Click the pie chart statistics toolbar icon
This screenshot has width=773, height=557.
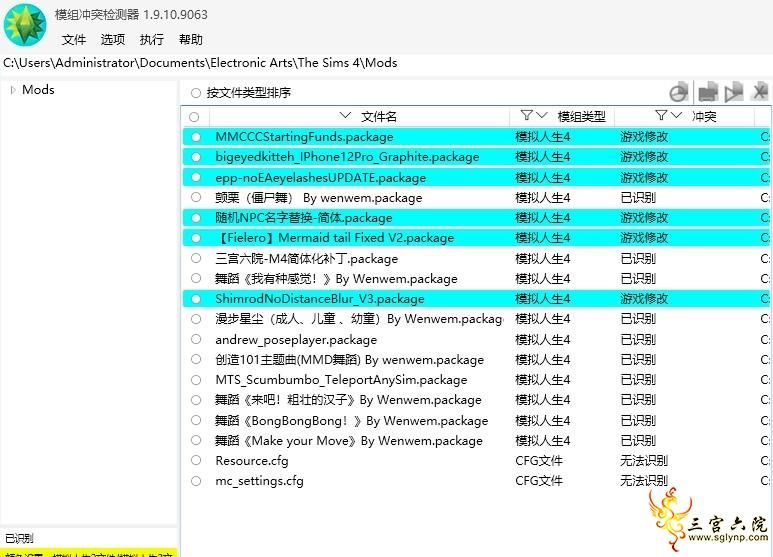[x=679, y=92]
